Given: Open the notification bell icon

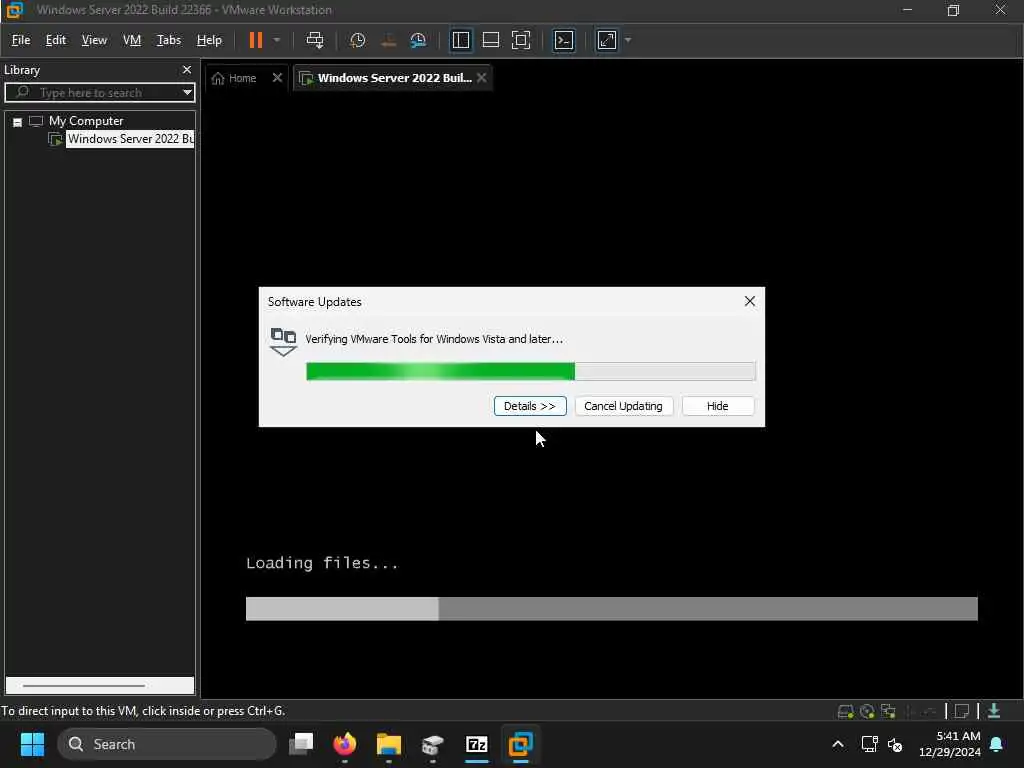Looking at the screenshot, I should tap(997, 744).
